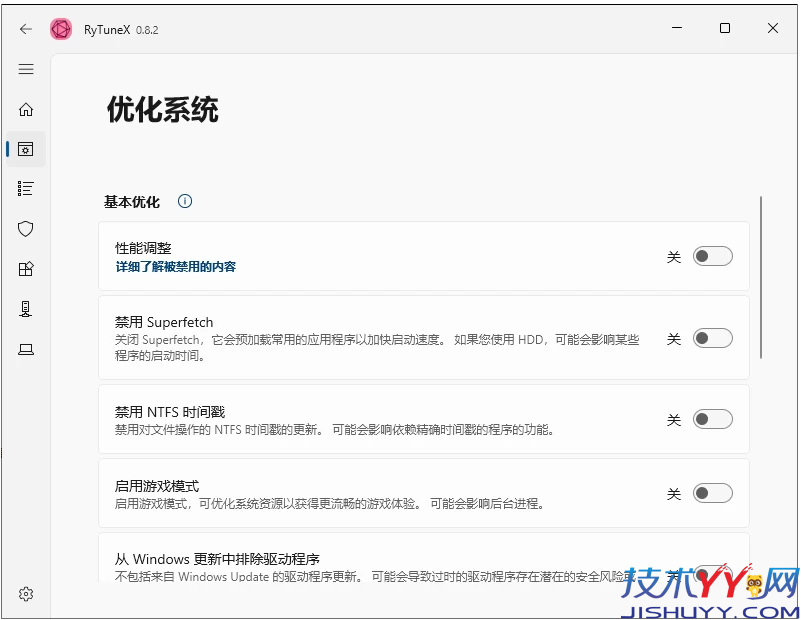The height and width of the screenshot is (620, 801).
Task: Open the Windows features icon in the sidebar
Action: coord(26,268)
